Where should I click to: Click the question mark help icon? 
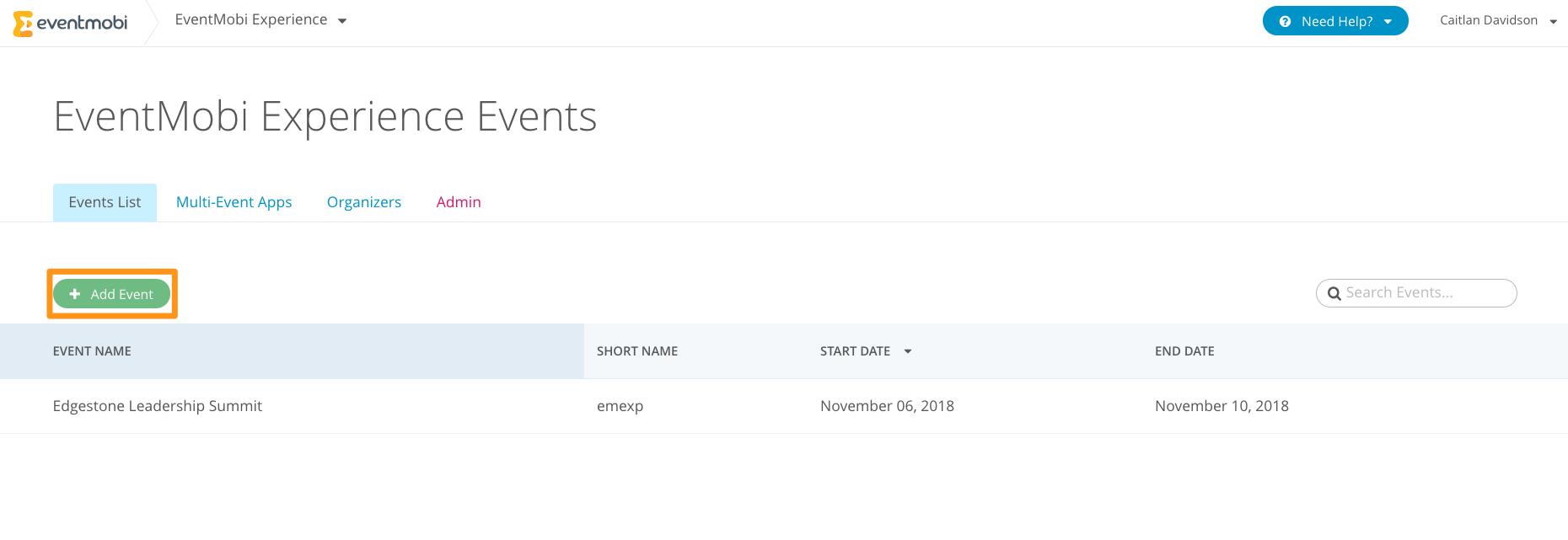(1285, 22)
